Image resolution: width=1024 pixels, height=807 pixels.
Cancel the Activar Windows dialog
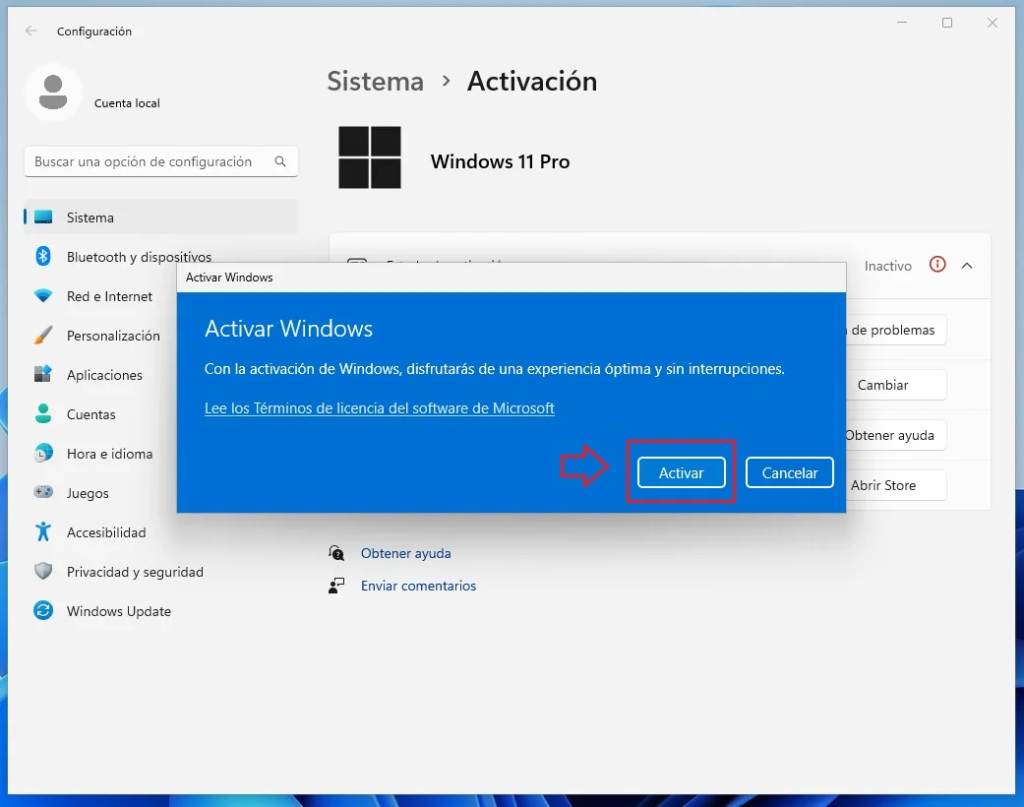point(790,473)
